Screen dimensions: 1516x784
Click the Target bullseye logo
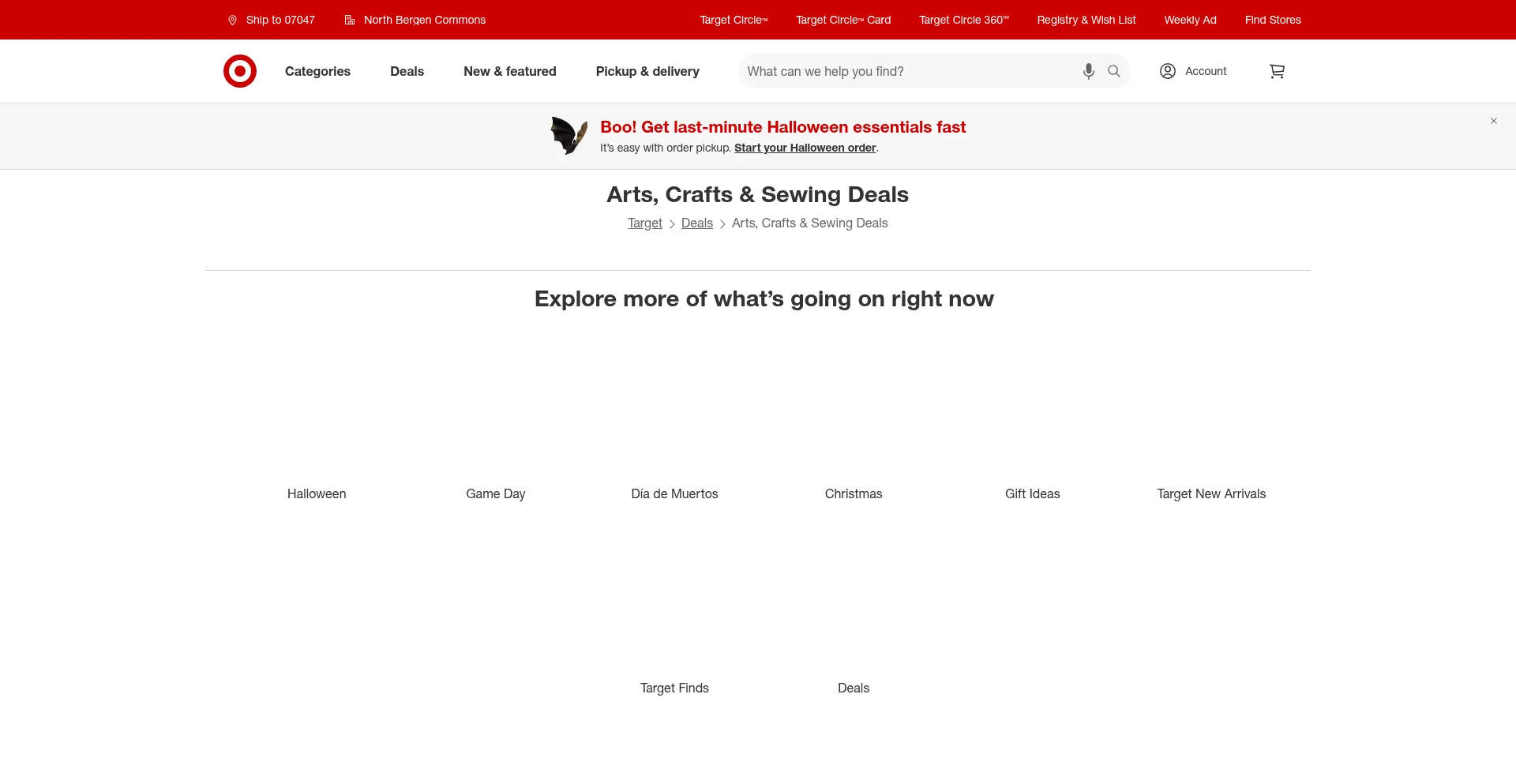click(x=240, y=71)
